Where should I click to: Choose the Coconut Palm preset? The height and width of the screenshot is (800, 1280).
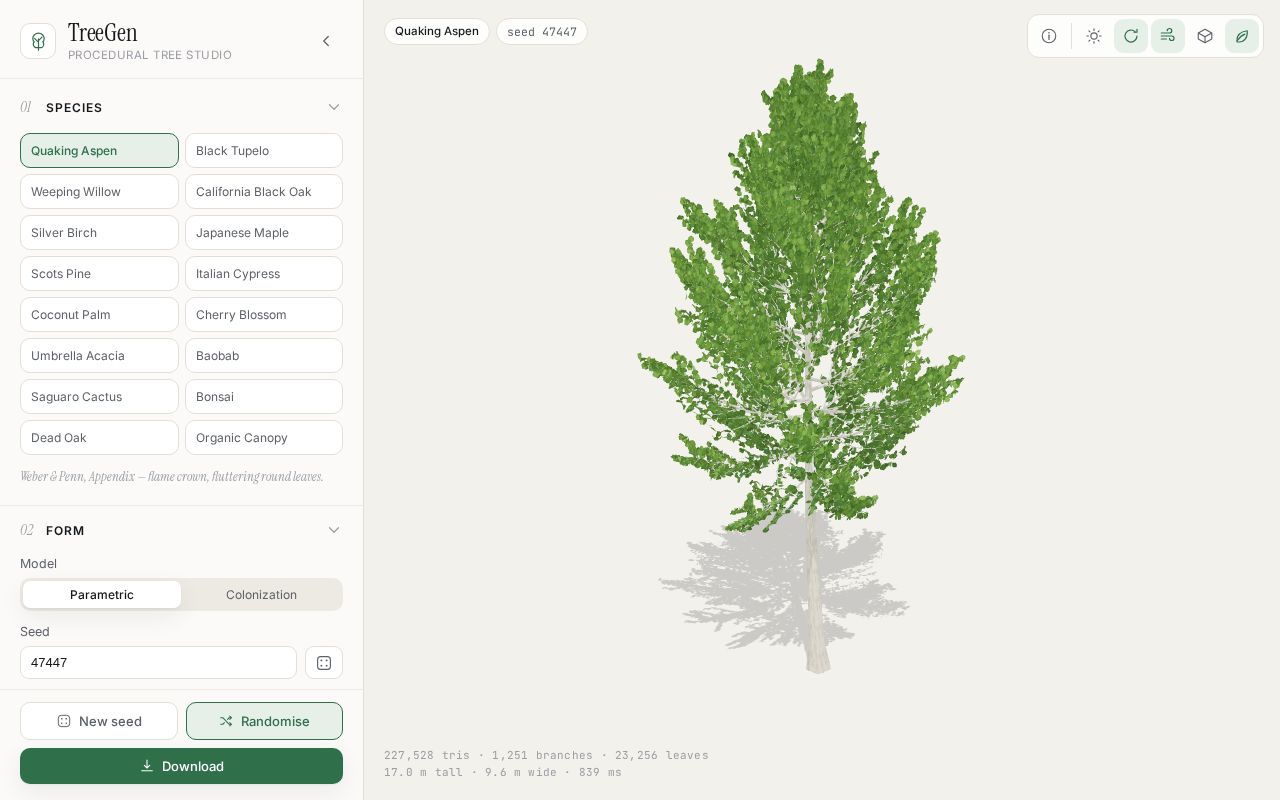click(x=99, y=315)
